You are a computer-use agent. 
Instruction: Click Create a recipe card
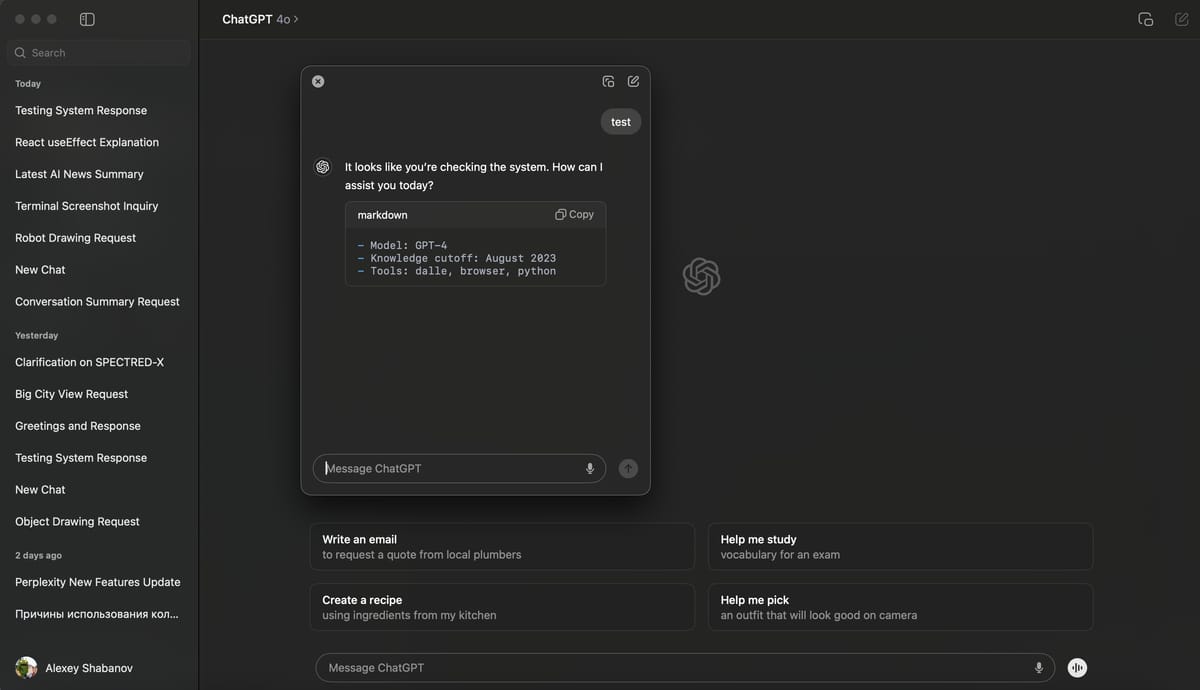tap(502, 607)
